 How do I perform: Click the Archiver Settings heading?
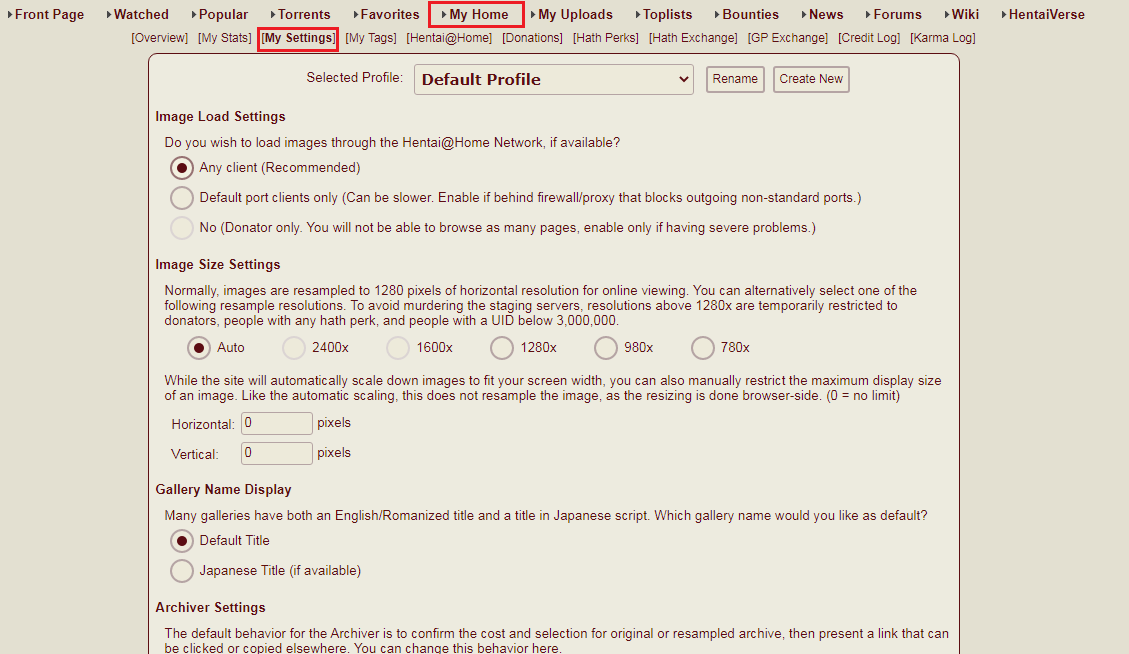[x=210, y=607]
